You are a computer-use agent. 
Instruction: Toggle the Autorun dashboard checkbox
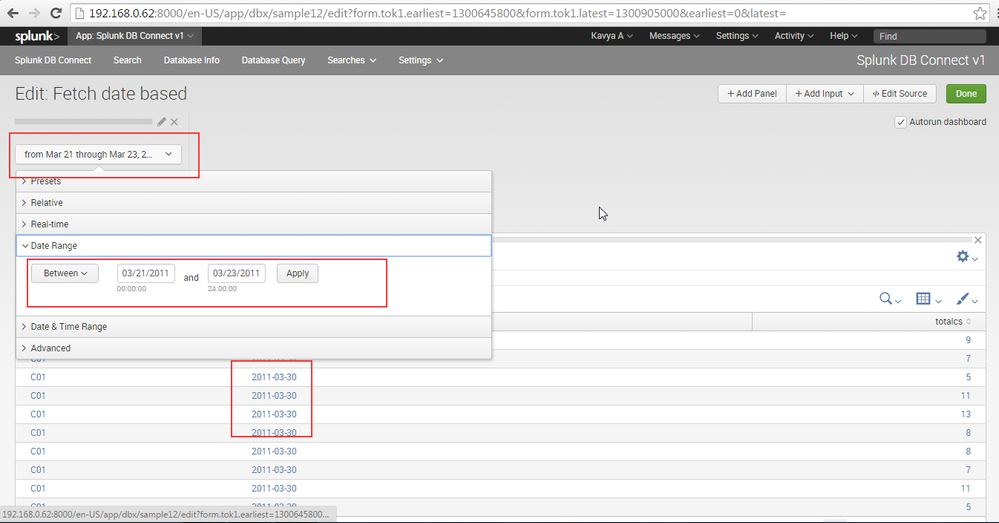(x=901, y=122)
